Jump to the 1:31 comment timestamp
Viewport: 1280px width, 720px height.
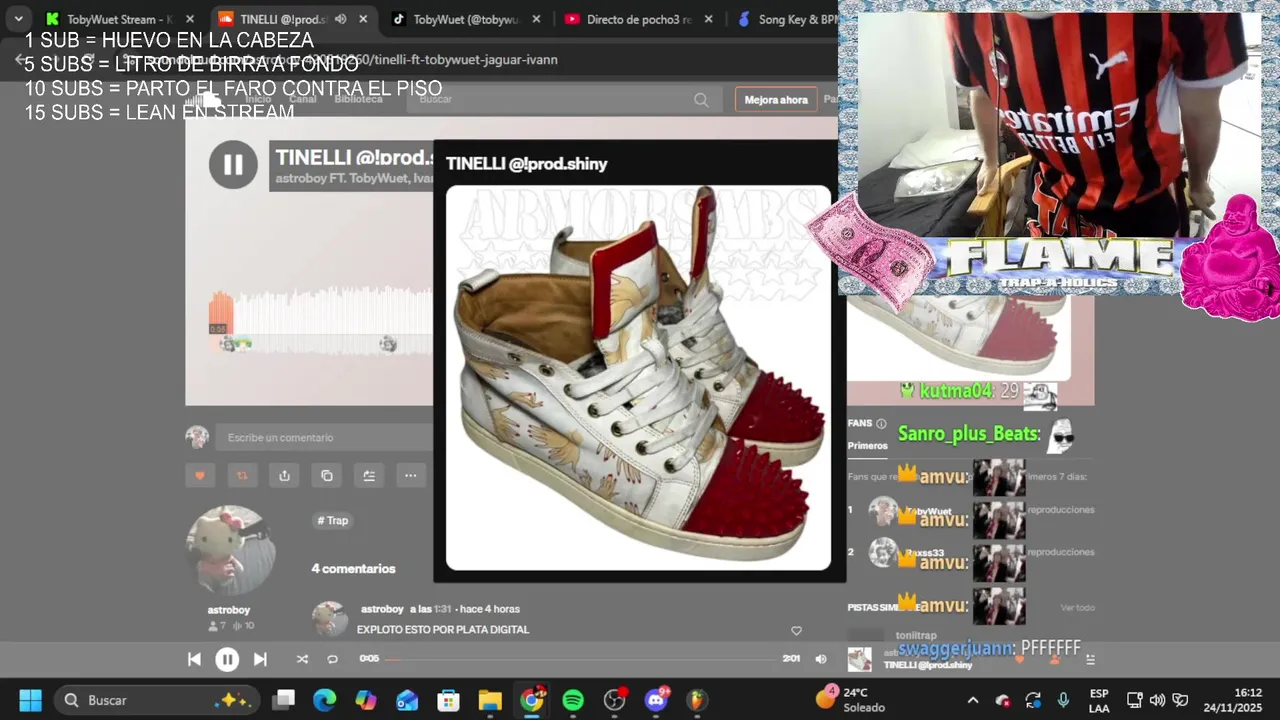point(443,609)
